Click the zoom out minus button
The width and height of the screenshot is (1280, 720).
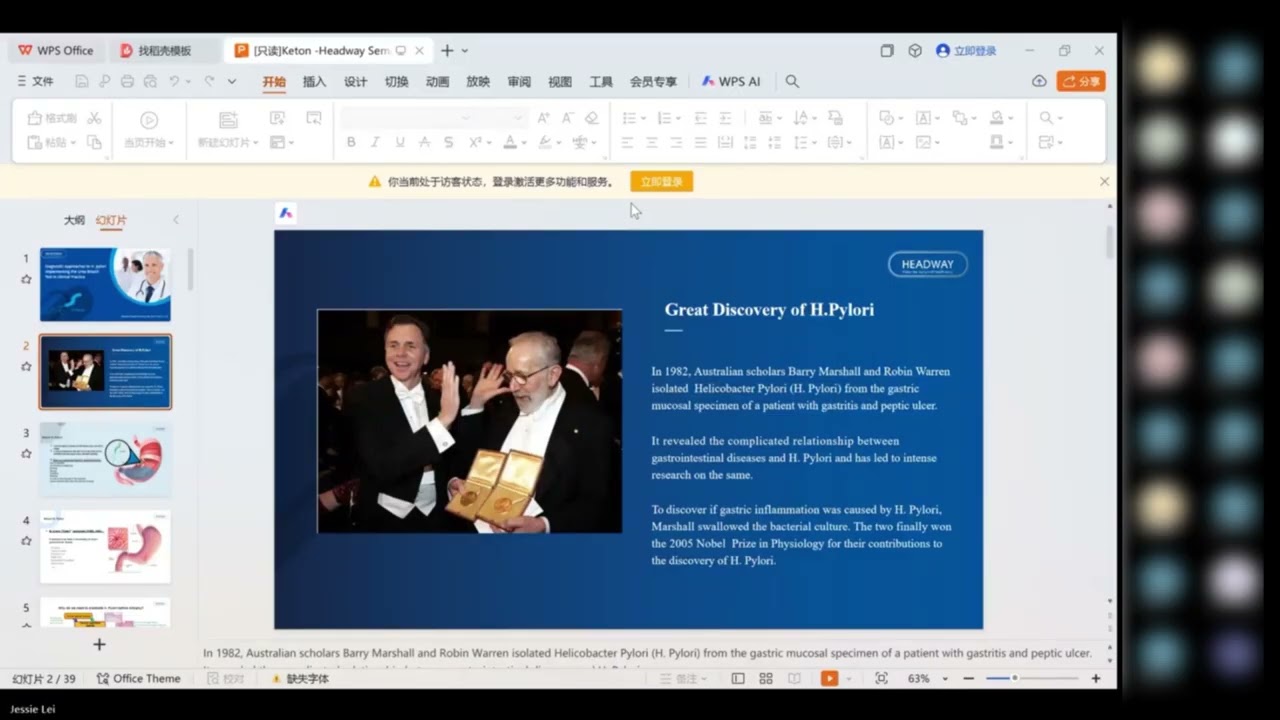(968, 678)
